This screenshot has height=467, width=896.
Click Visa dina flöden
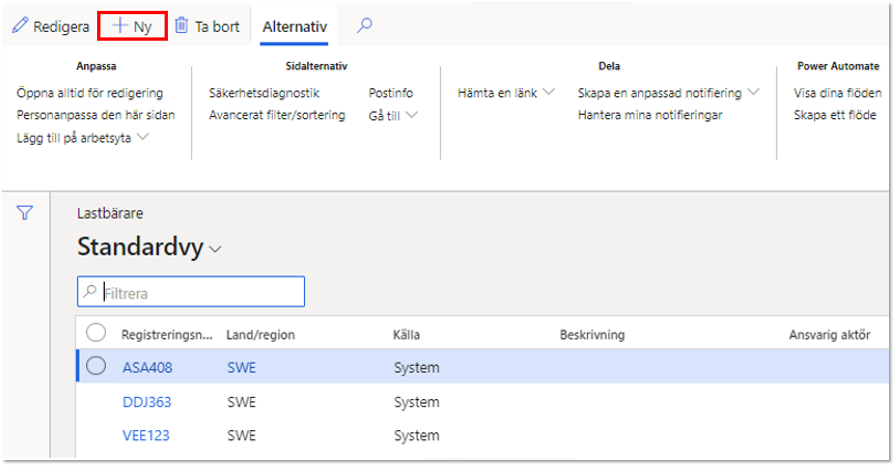[837, 93]
